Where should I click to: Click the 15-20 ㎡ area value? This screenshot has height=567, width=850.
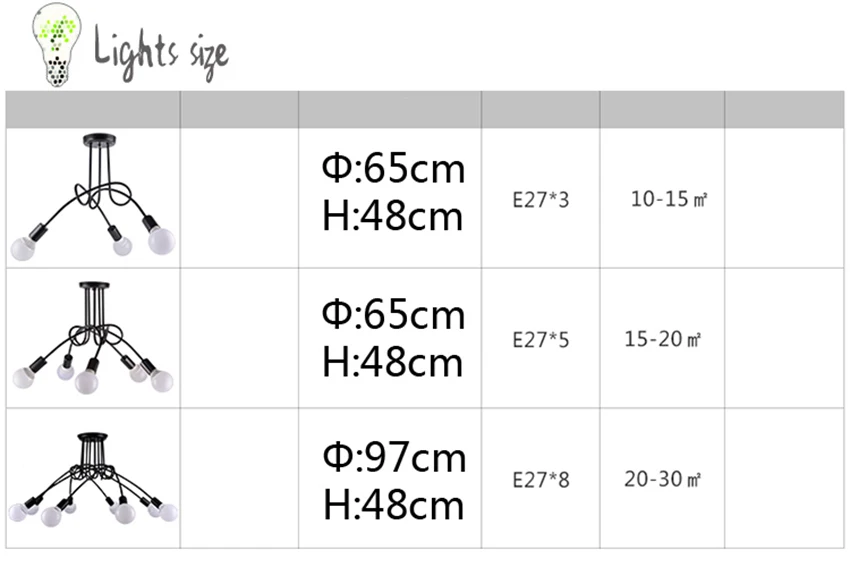tap(664, 339)
